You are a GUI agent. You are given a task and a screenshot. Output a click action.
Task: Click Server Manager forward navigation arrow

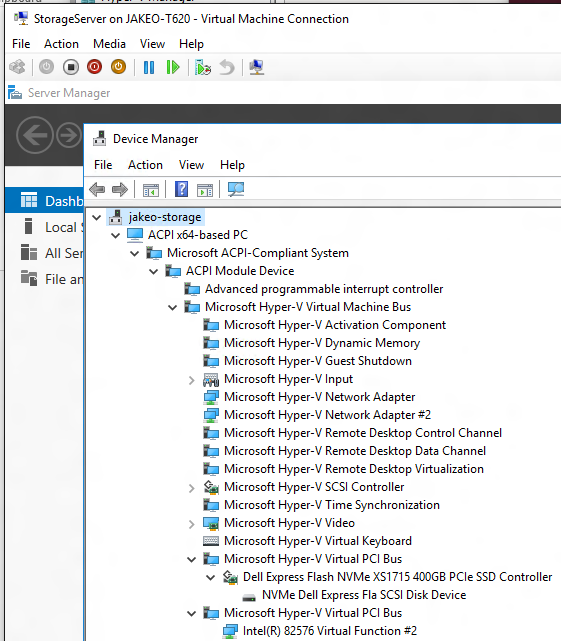tap(69, 135)
